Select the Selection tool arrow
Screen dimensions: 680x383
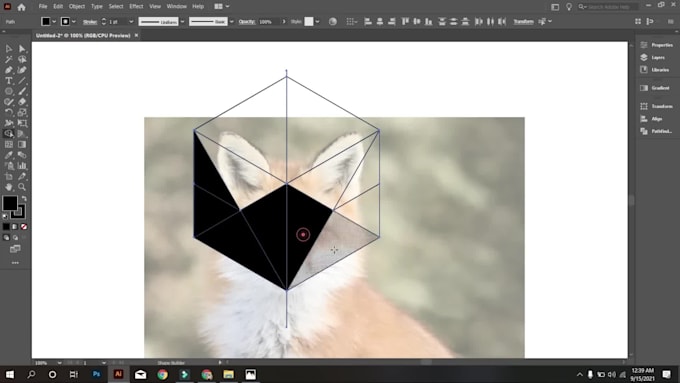pos(9,49)
